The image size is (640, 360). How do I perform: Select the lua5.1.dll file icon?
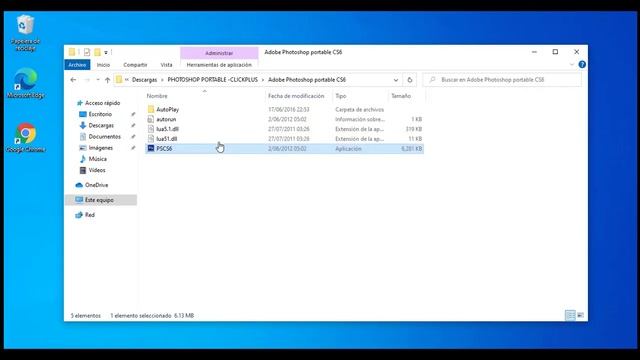(x=151, y=129)
